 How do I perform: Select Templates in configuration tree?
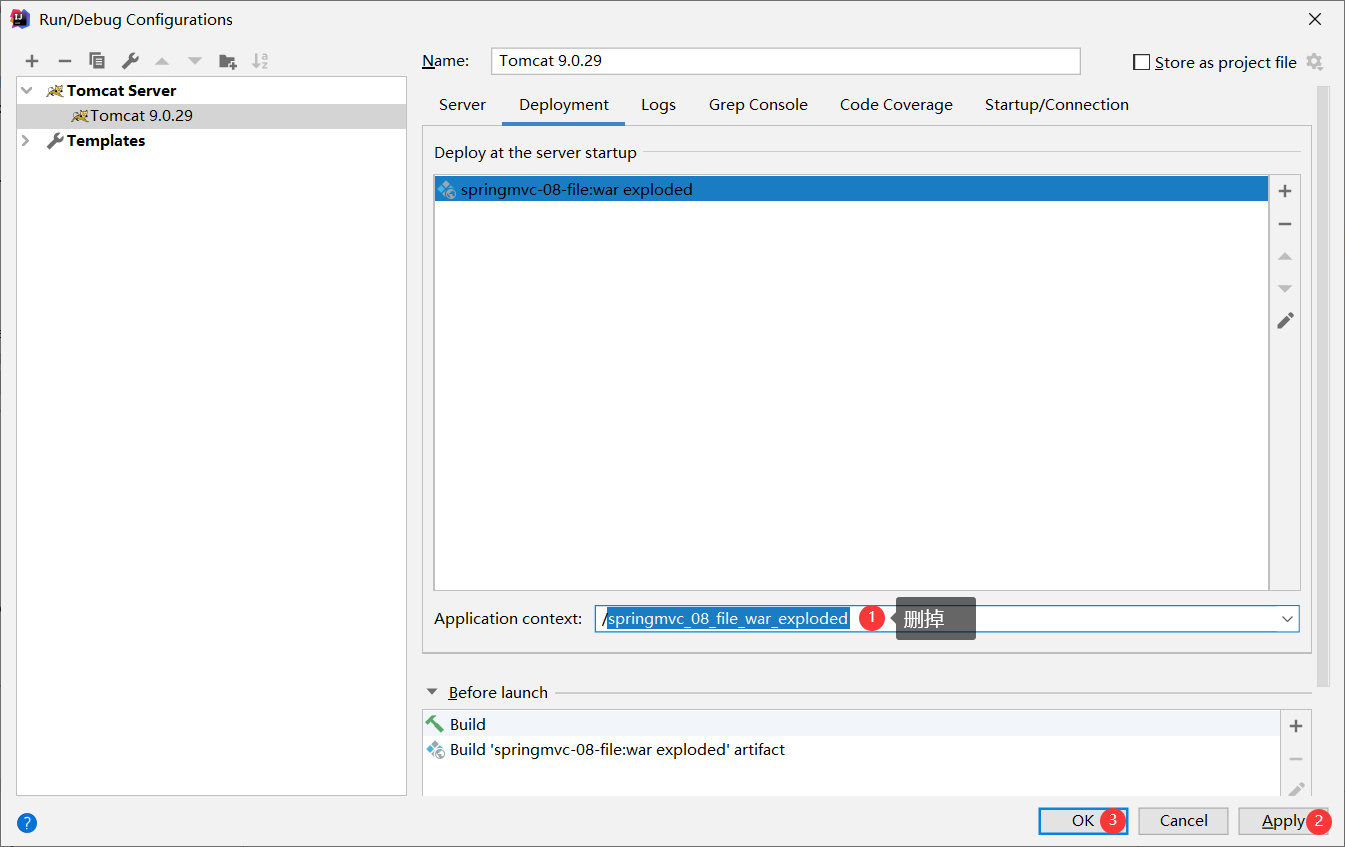click(x=106, y=141)
